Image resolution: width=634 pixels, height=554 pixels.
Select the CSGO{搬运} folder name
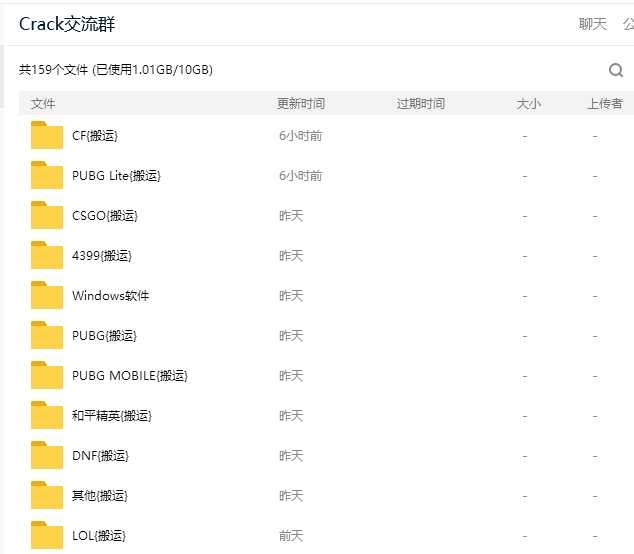click(105, 216)
